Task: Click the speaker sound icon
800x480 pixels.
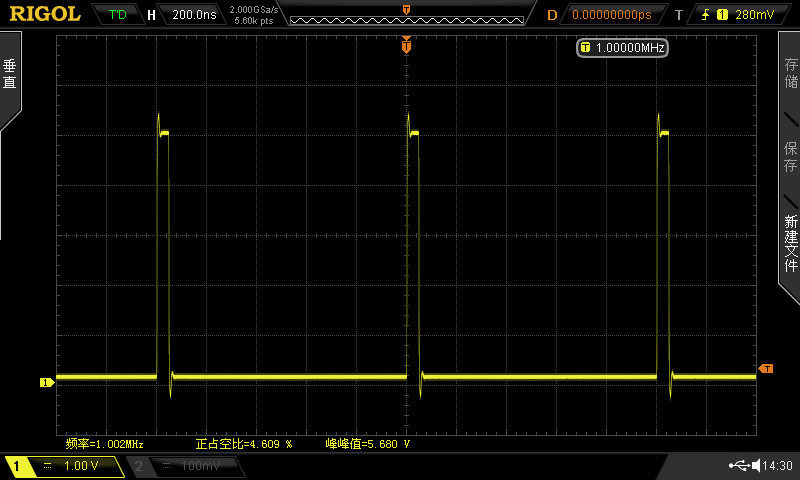Action: click(x=756, y=465)
